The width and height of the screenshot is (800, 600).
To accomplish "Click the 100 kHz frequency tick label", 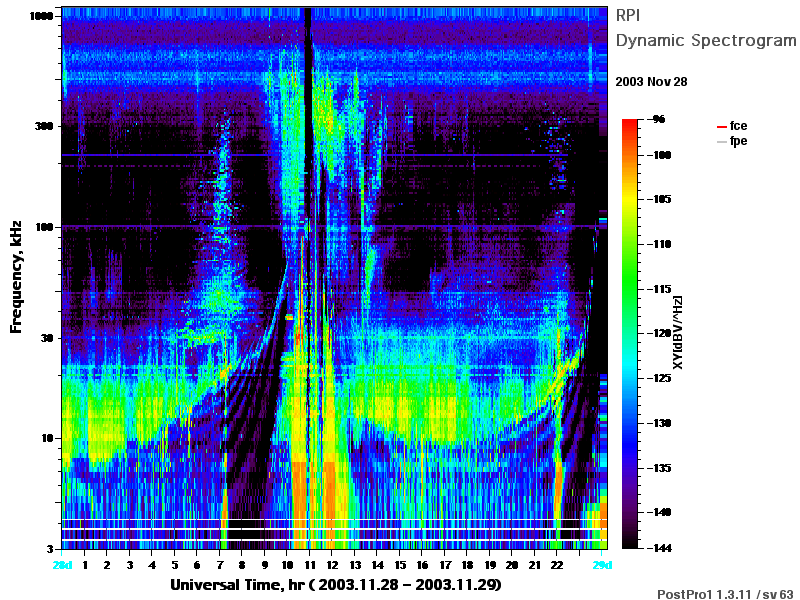I will pyautogui.click(x=44, y=227).
